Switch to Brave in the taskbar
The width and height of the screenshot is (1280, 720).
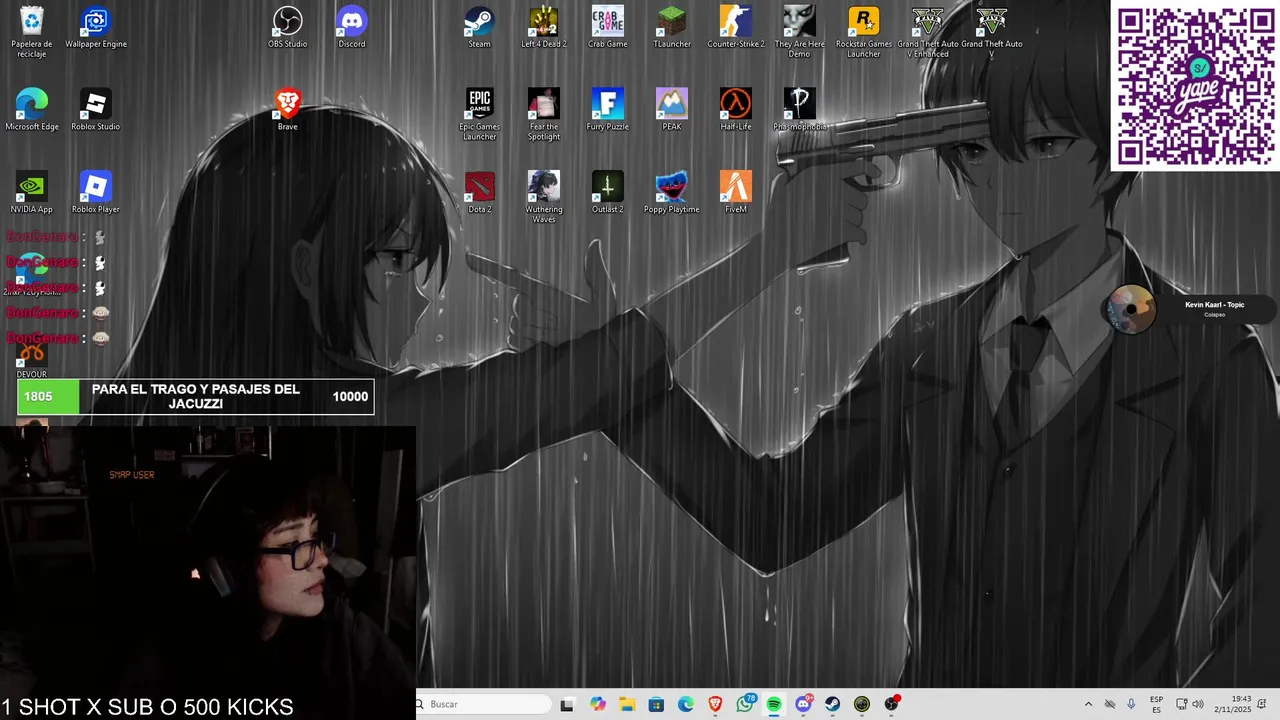pyautogui.click(x=715, y=704)
